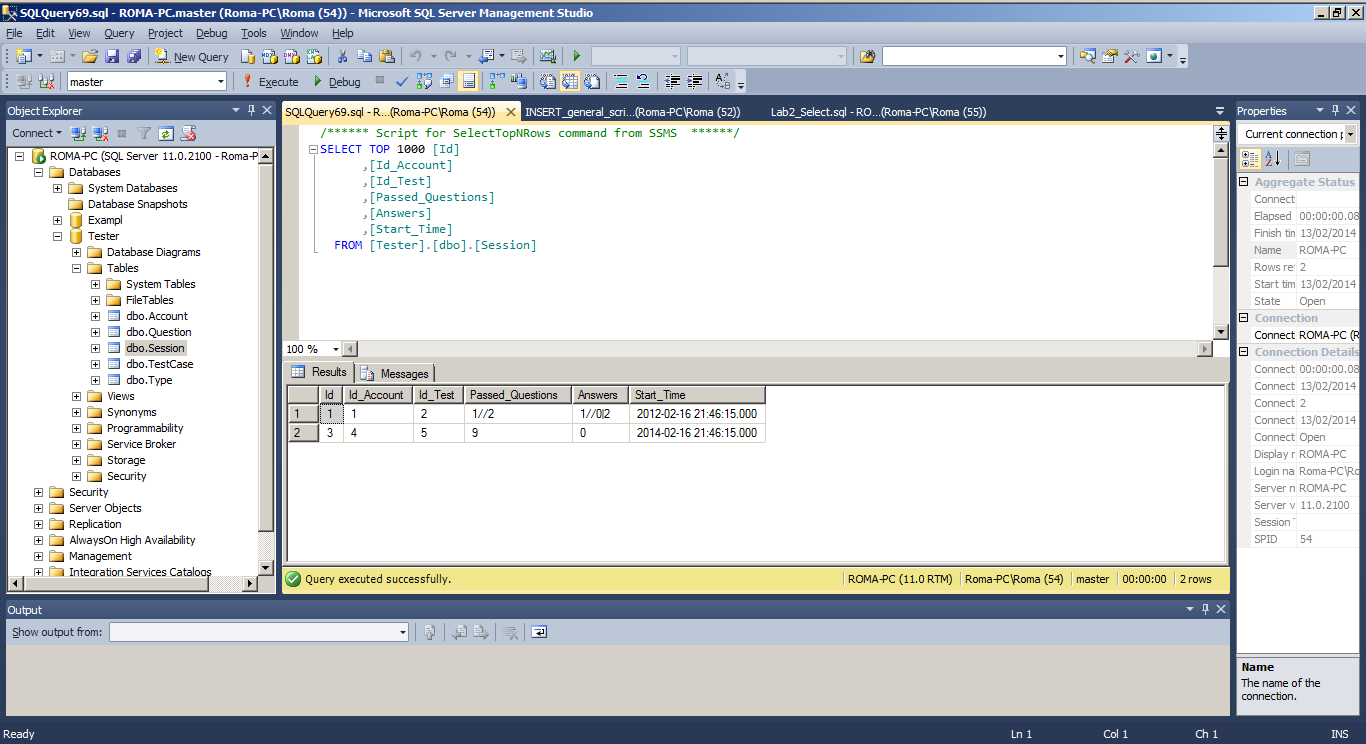The width and height of the screenshot is (1366, 744).
Task: Click the Comment out selected lines icon
Action: pos(621,81)
